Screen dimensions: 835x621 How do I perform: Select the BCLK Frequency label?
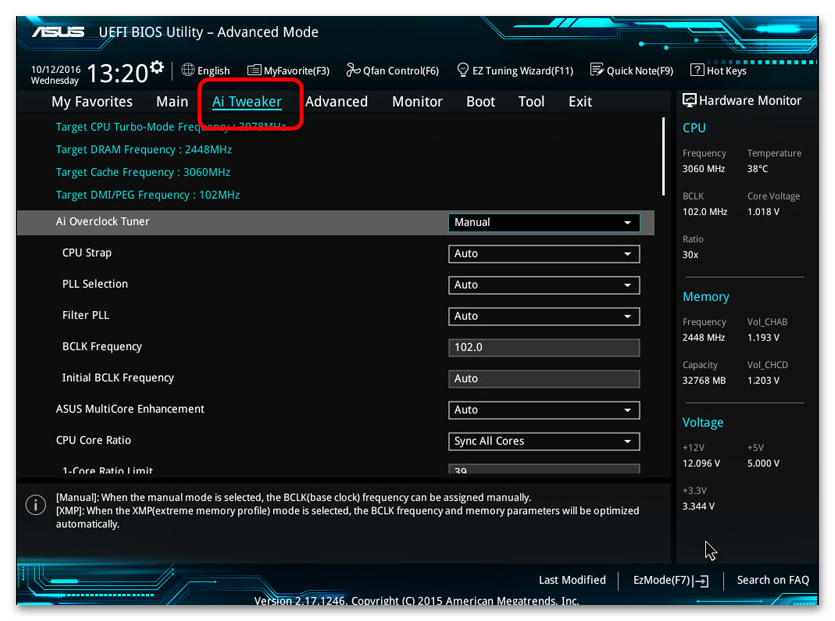102,347
